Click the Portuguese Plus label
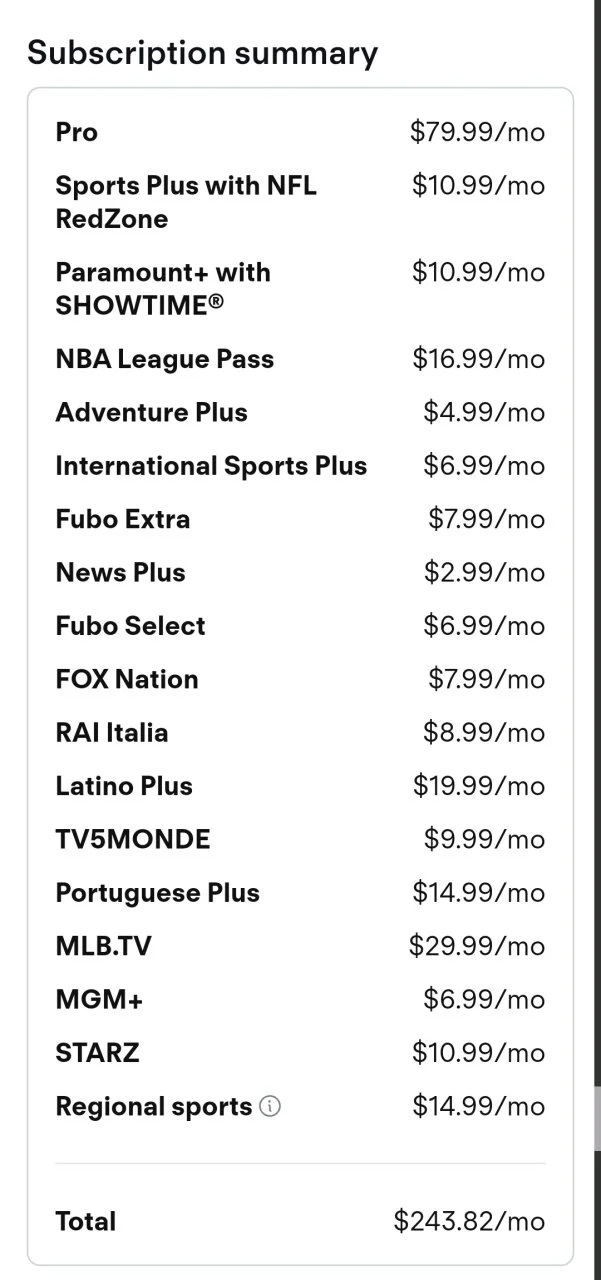This screenshot has width=601, height=1280. [x=158, y=893]
